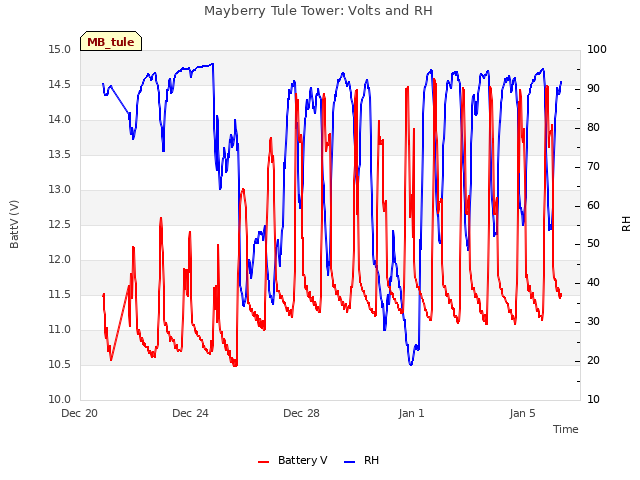Viewport: 640px width, 480px height.
Task: Click the 10.5 left axis value
Action: point(60,365)
